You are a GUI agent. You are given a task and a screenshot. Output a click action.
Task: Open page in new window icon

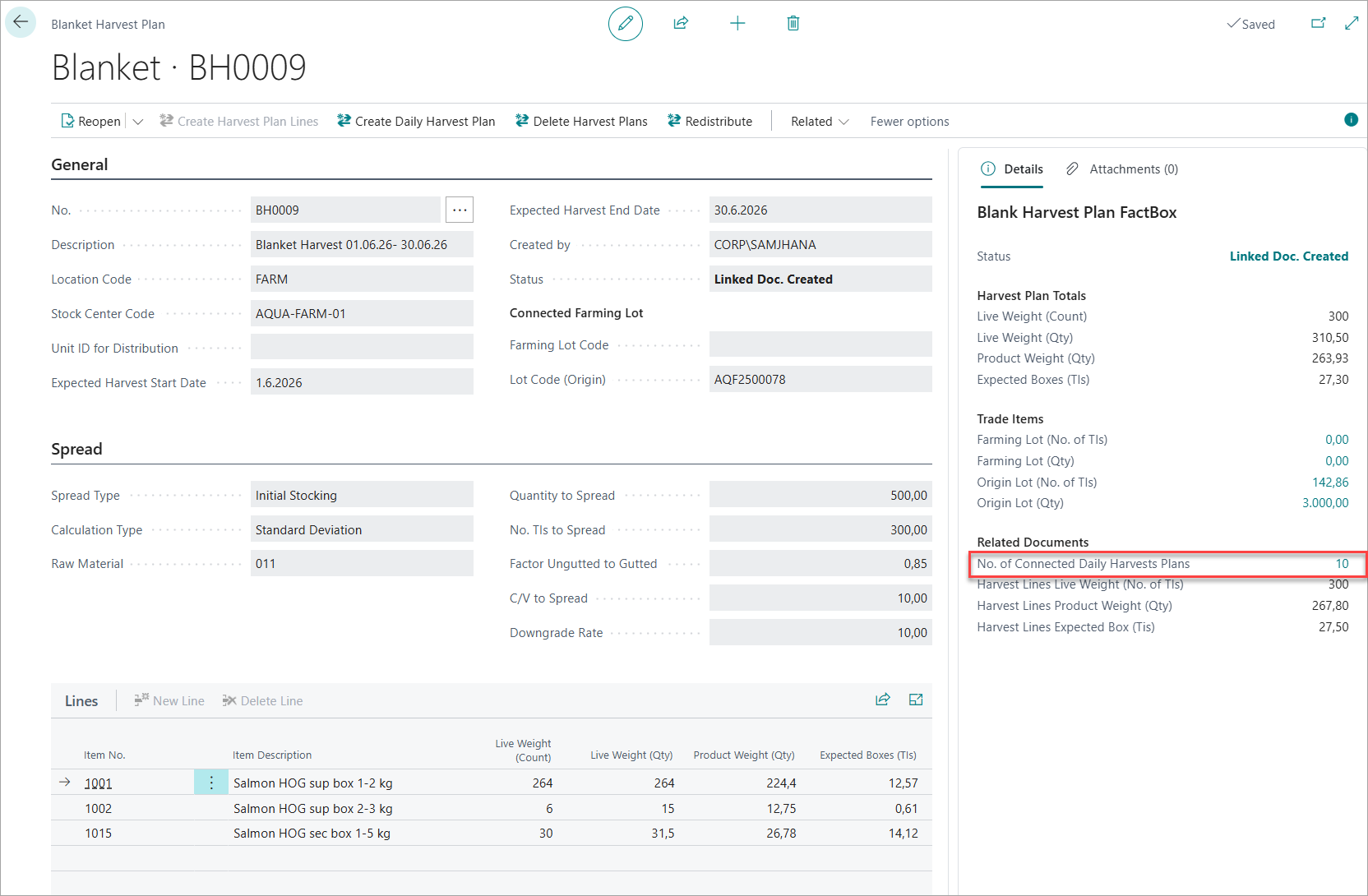[x=1319, y=23]
